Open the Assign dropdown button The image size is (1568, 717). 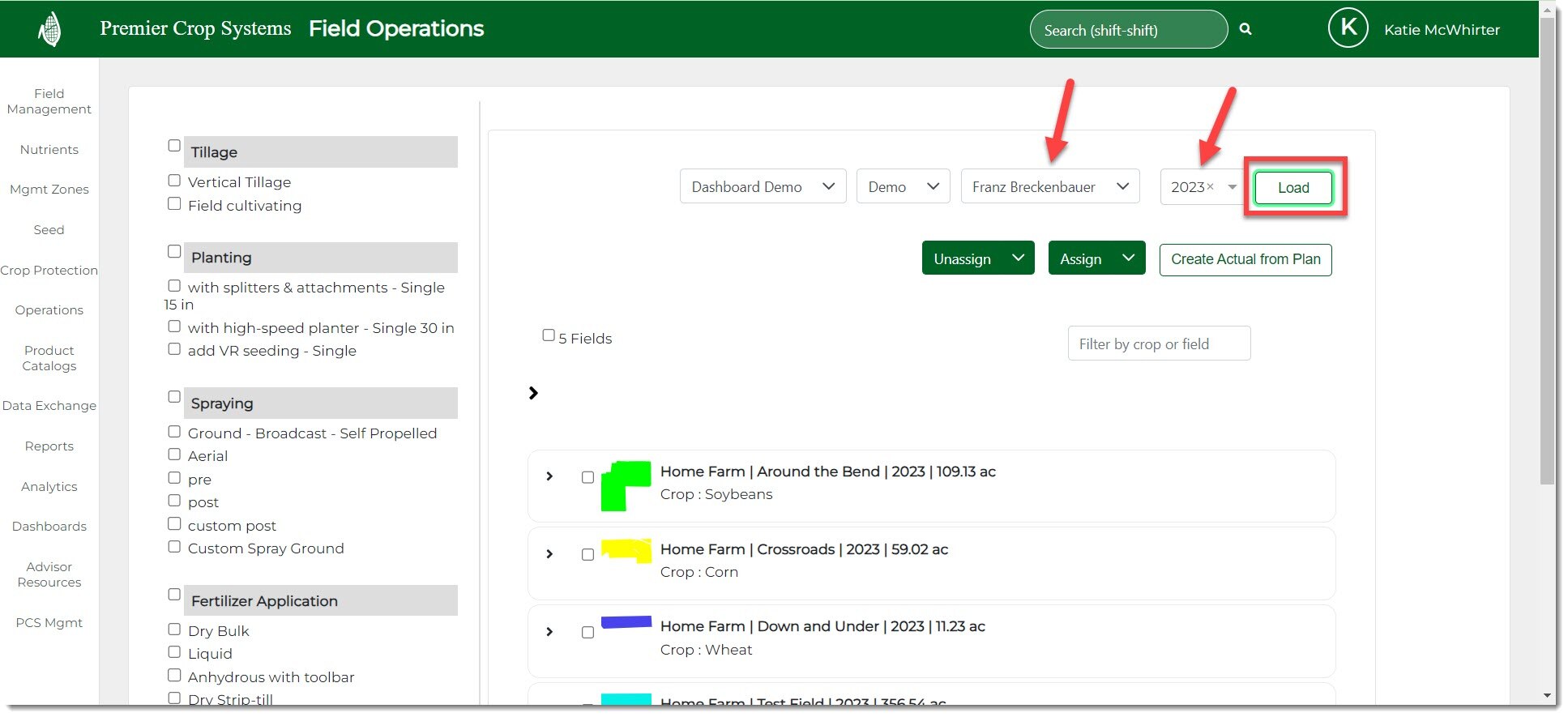click(x=1096, y=258)
